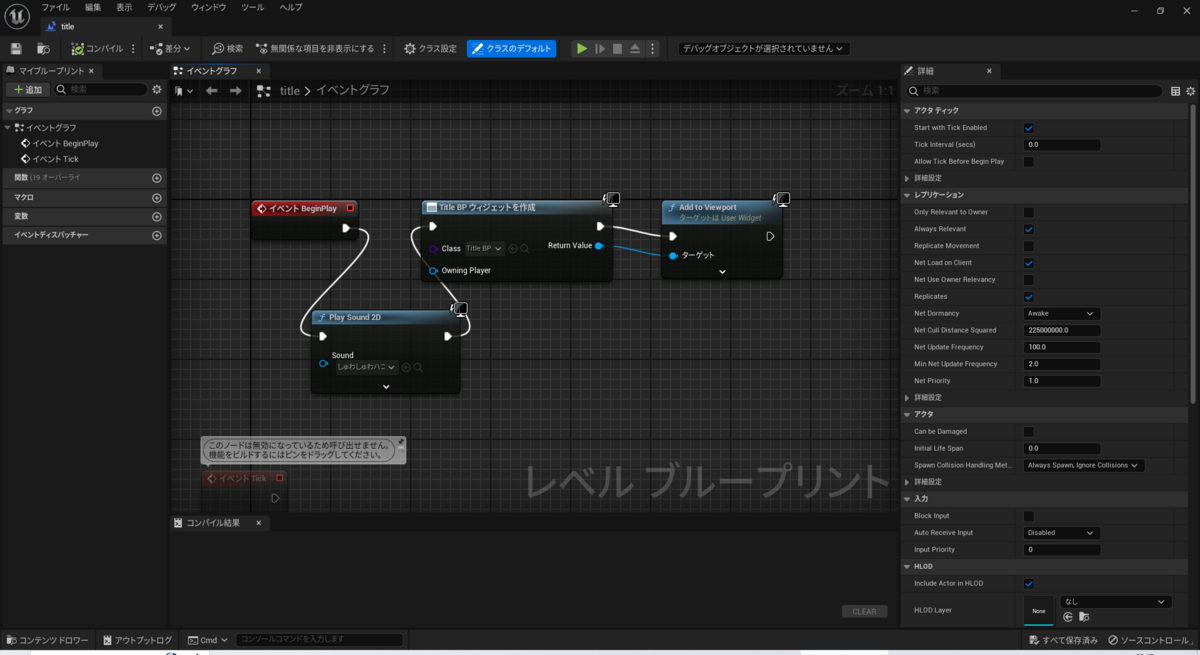This screenshot has height=655, width=1200.
Task: Open My Blueprint settings gear icon
Action: tap(157, 89)
